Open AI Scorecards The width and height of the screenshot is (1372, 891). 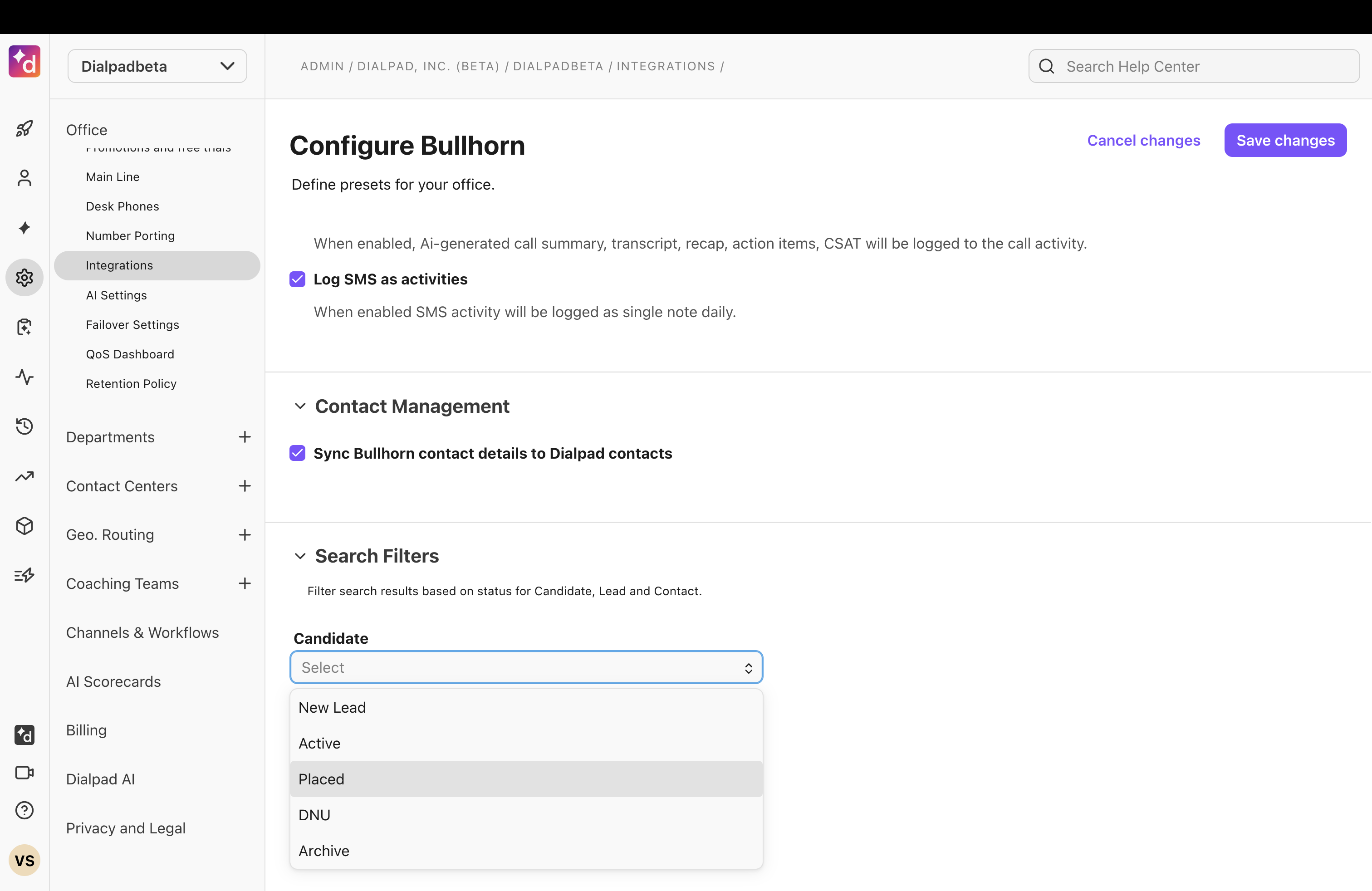coord(113,681)
